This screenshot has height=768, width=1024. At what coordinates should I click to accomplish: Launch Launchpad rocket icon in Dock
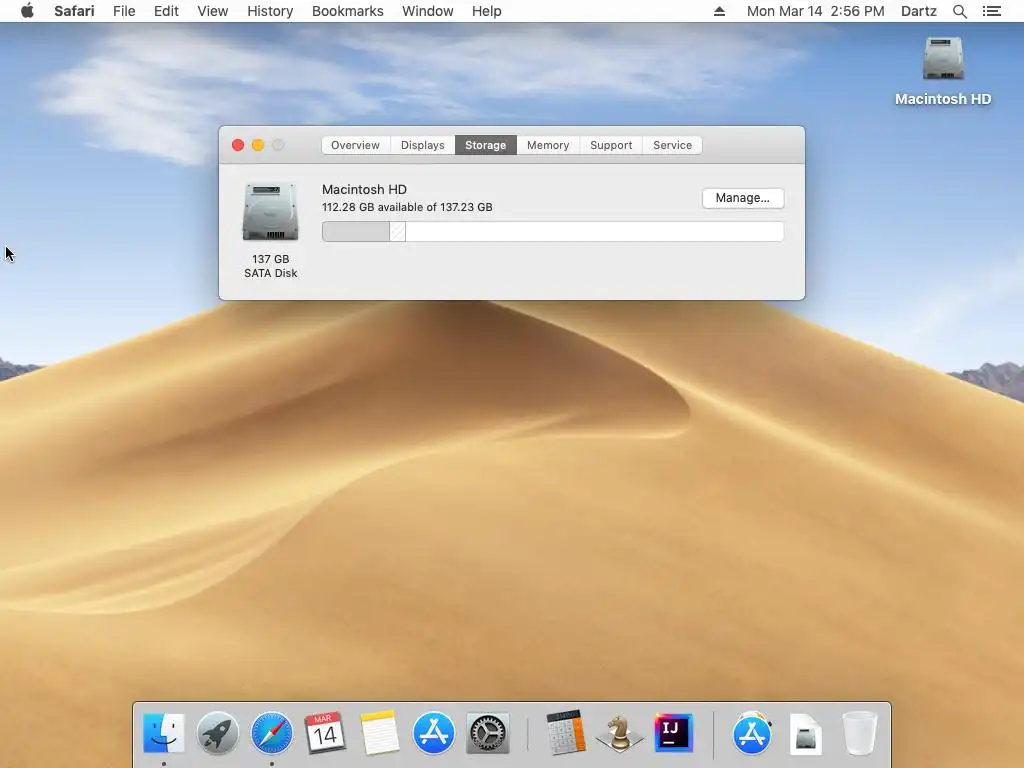click(x=217, y=733)
